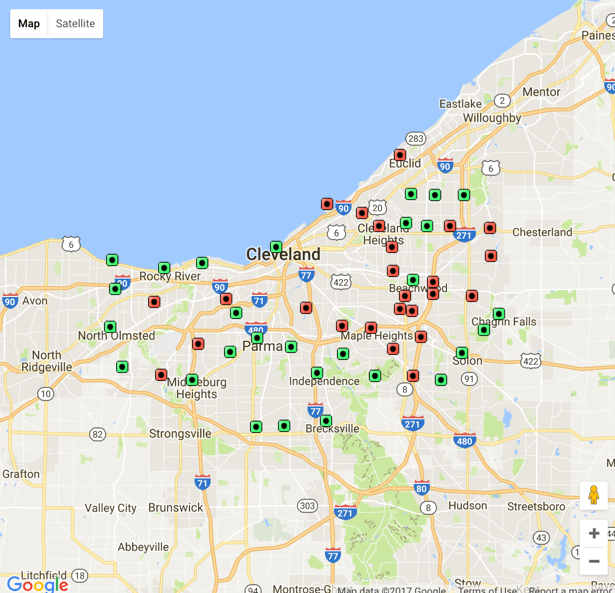
Task: Select the Map view button
Action: pos(30,23)
